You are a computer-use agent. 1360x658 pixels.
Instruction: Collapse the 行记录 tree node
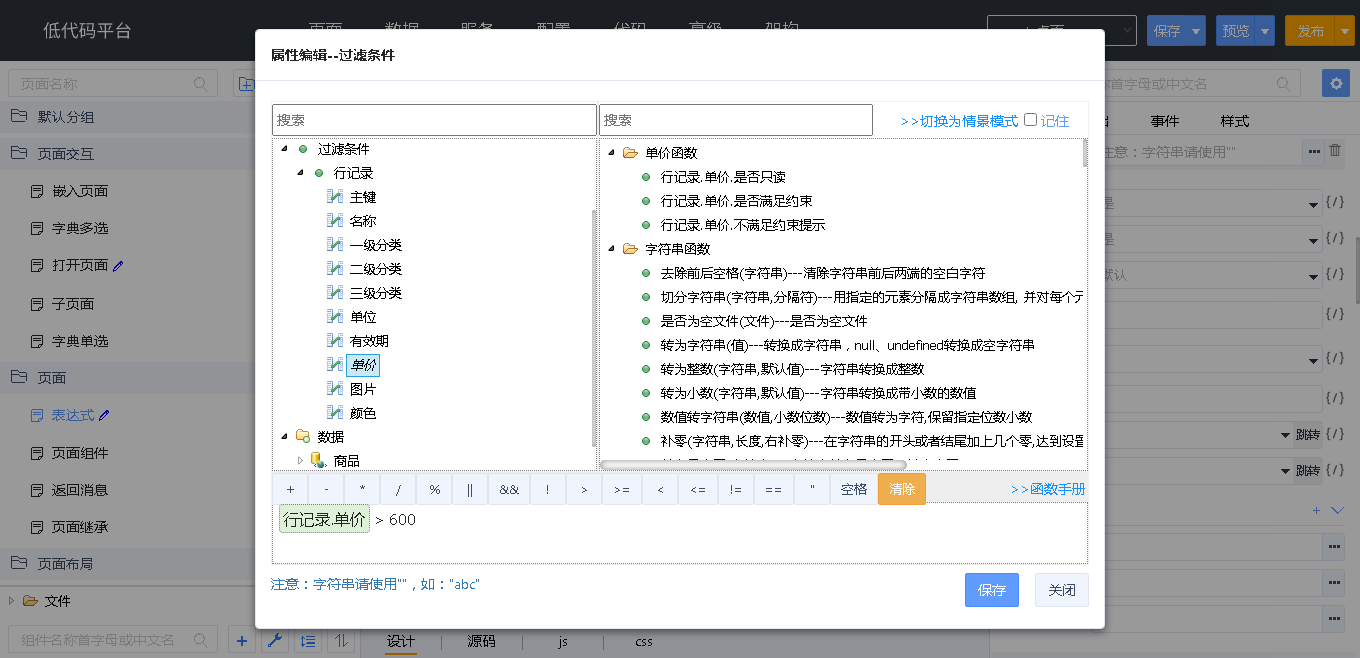[300, 173]
